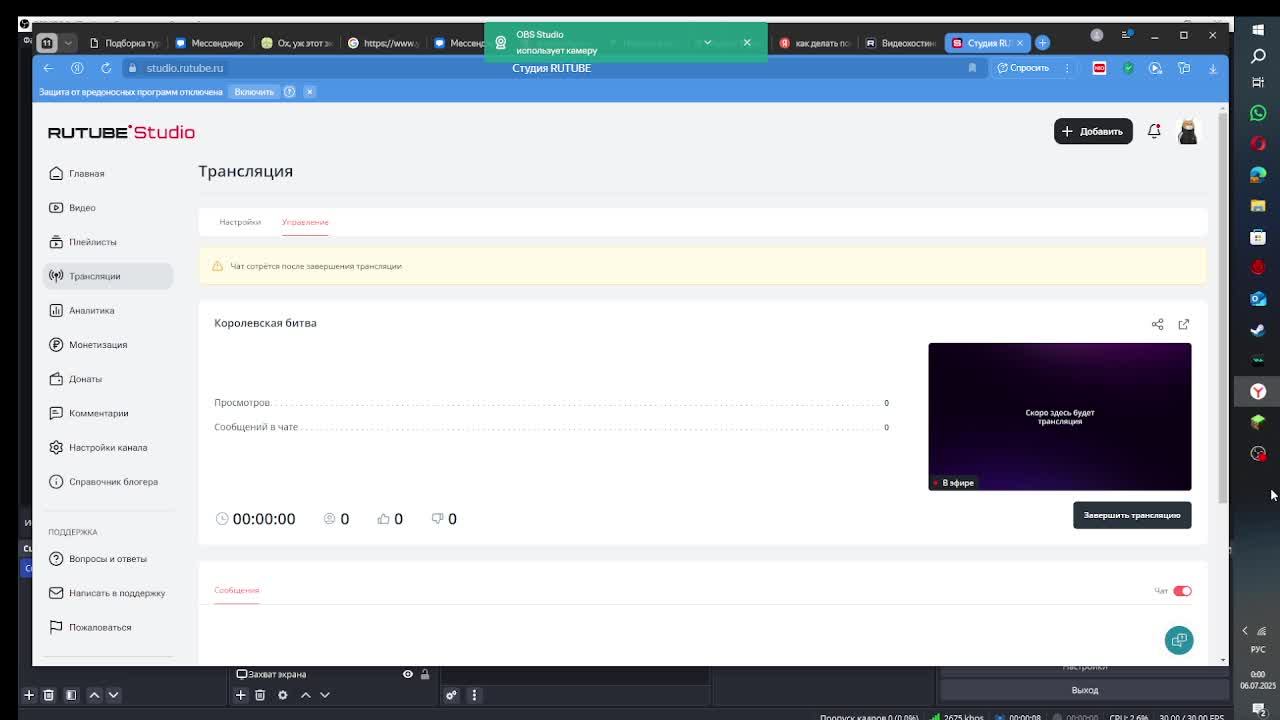The image size is (1280, 720).
Task: Click the RUTUBE Studio logo
Action: [x=121, y=132]
